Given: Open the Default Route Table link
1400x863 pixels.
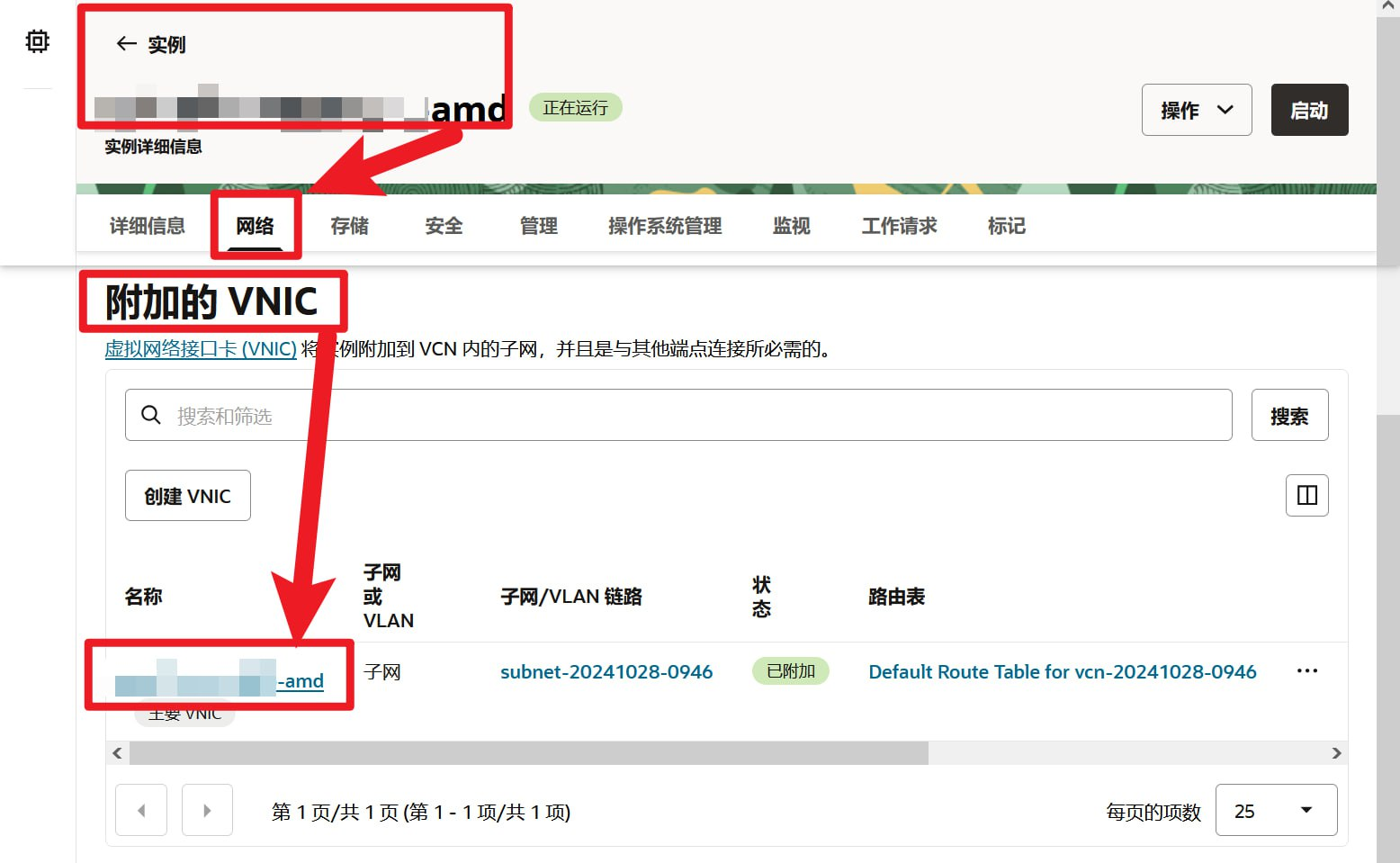Looking at the screenshot, I should tap(1062, 672).
